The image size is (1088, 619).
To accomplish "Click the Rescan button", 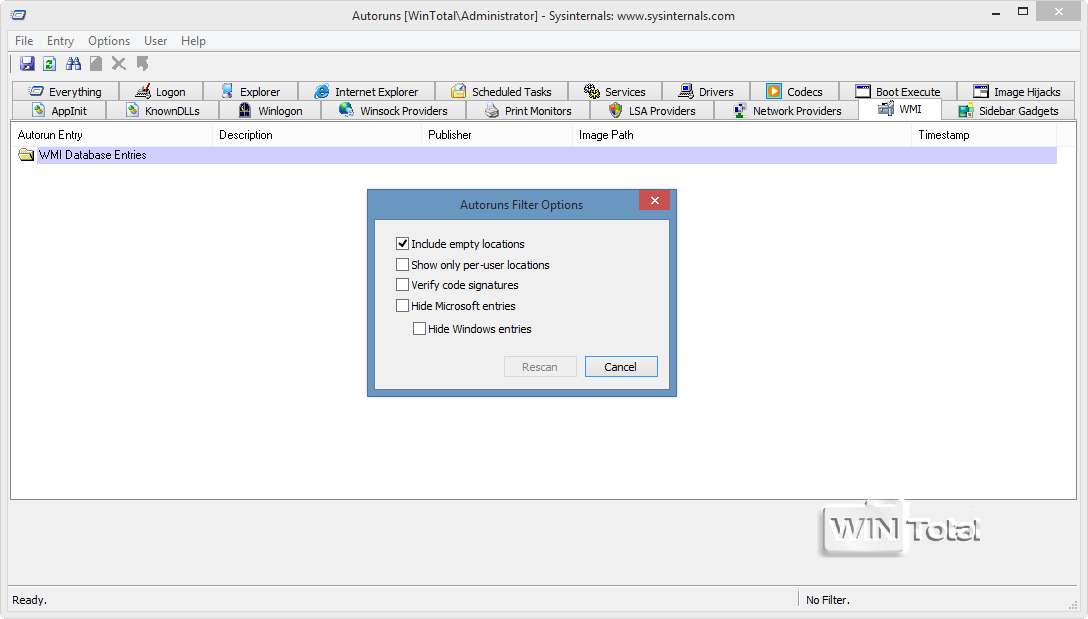I will 540,367.
